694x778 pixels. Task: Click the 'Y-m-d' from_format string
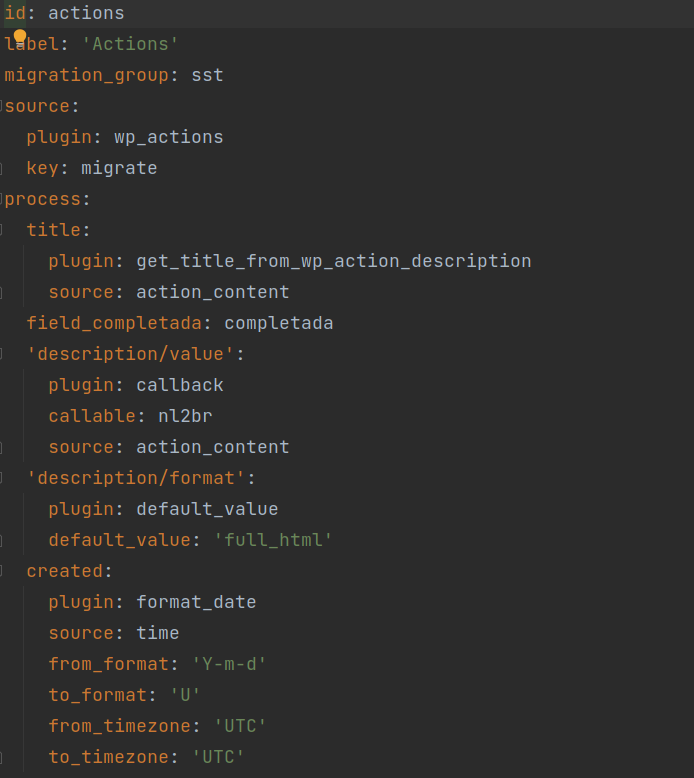[x=229, y=664]
